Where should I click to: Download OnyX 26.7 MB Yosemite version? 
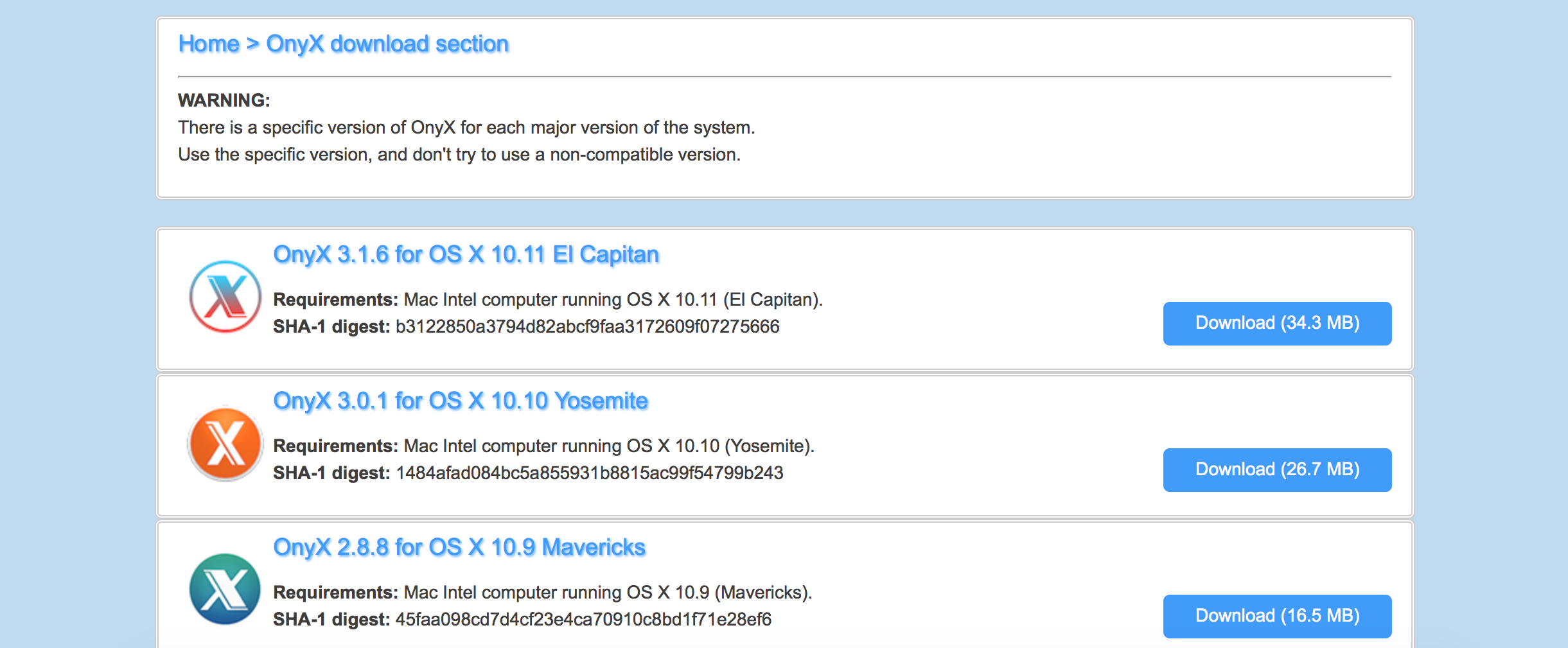(x=1277, y=469)
